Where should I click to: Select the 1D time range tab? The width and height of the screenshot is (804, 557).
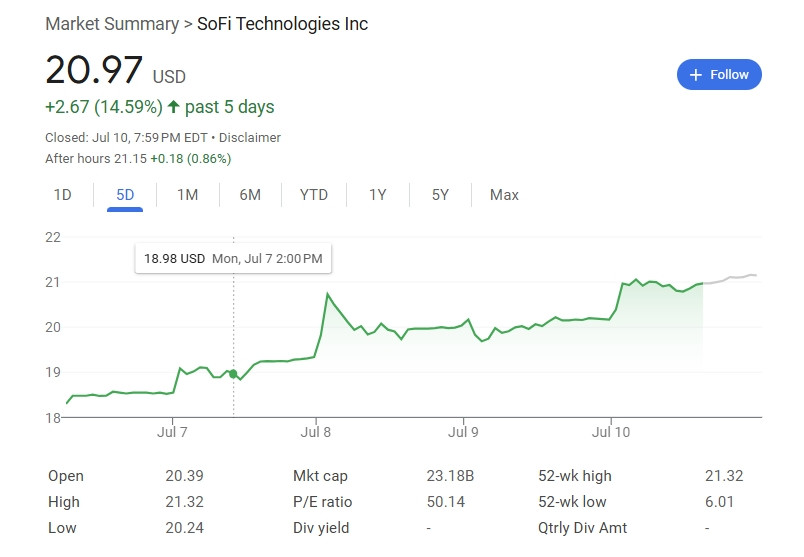pos(63,195)
